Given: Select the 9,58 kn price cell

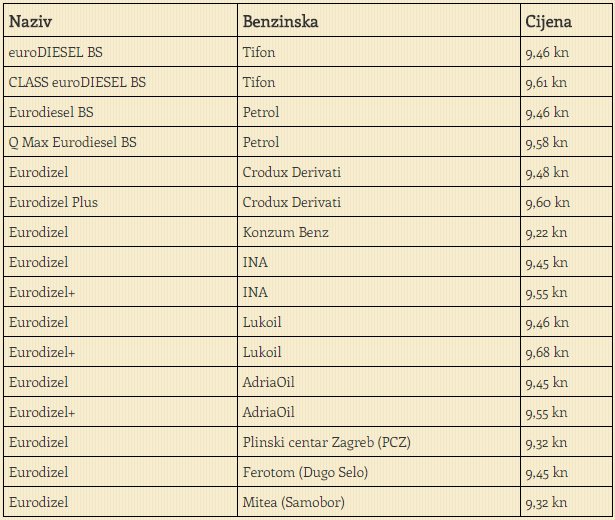Looking at the screenshot, I should [x=546, y=142].
